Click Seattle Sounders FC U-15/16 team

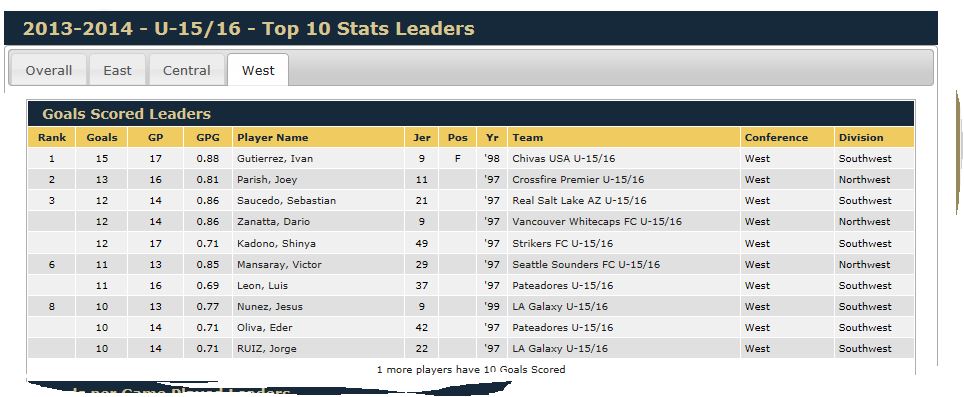(586, 264)
